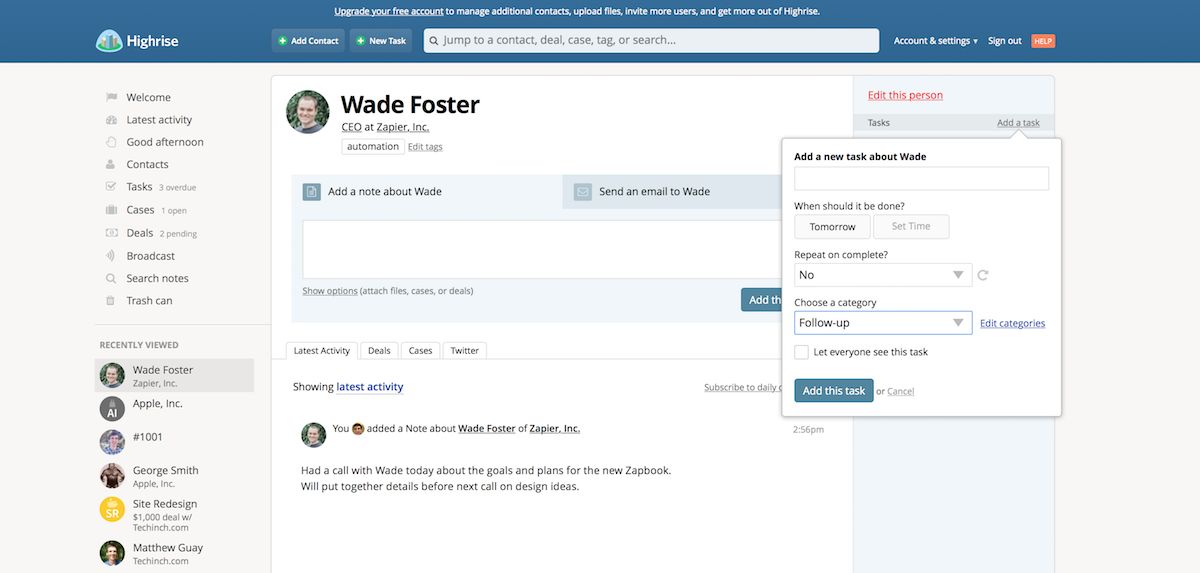Open Account & settings menu
This screenshot has height=573, width=1200.
click(935, 41)
